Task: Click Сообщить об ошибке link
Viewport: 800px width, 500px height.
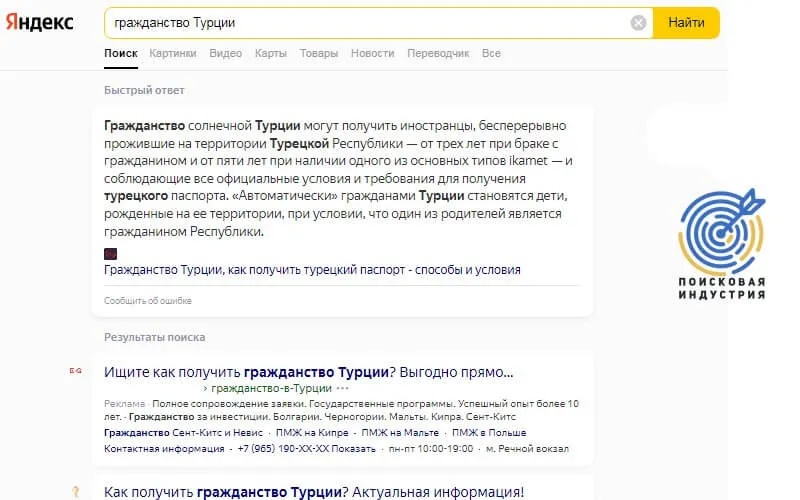Action: coord(148,301)
